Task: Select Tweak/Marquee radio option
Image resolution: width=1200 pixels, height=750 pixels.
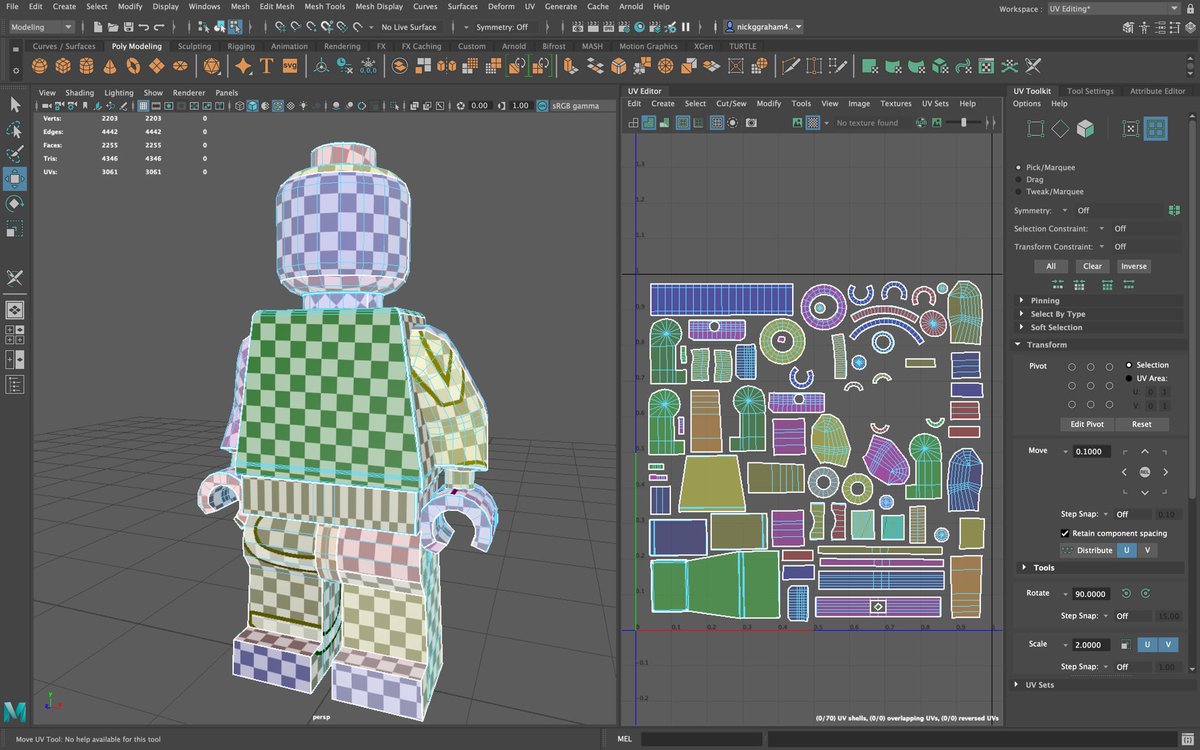Action: click(1019, 191)
